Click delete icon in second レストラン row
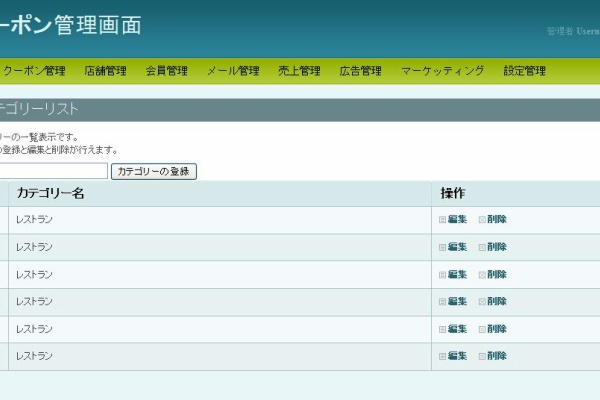 pyautogui.click(x=482, y=247)
